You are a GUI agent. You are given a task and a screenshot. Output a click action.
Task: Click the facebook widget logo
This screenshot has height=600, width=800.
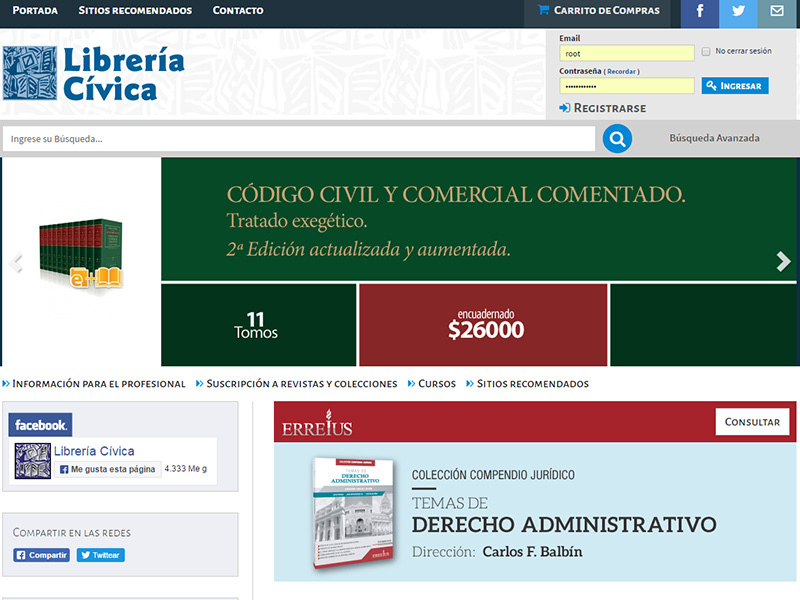[x=40, y=424]
